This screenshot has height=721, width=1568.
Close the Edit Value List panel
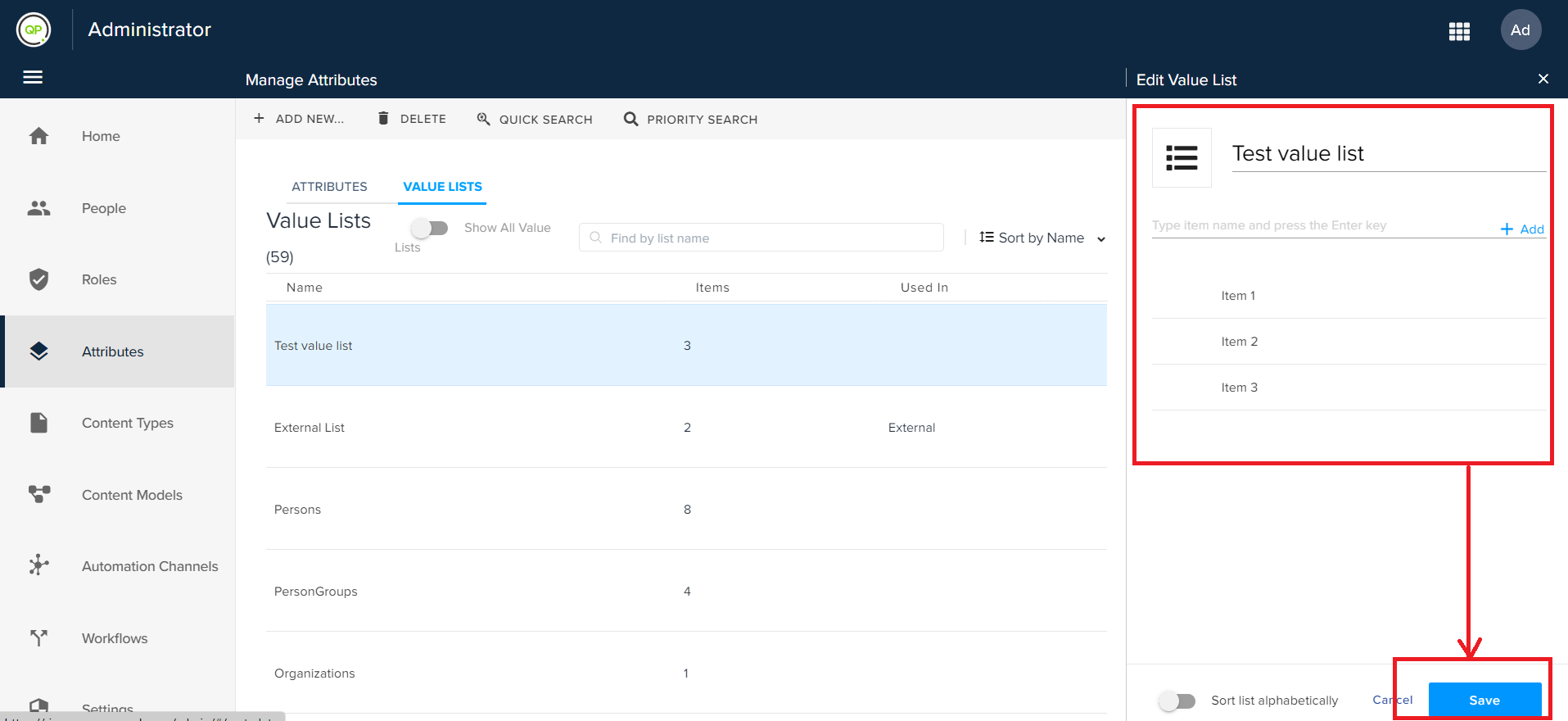pos(1543,79)
